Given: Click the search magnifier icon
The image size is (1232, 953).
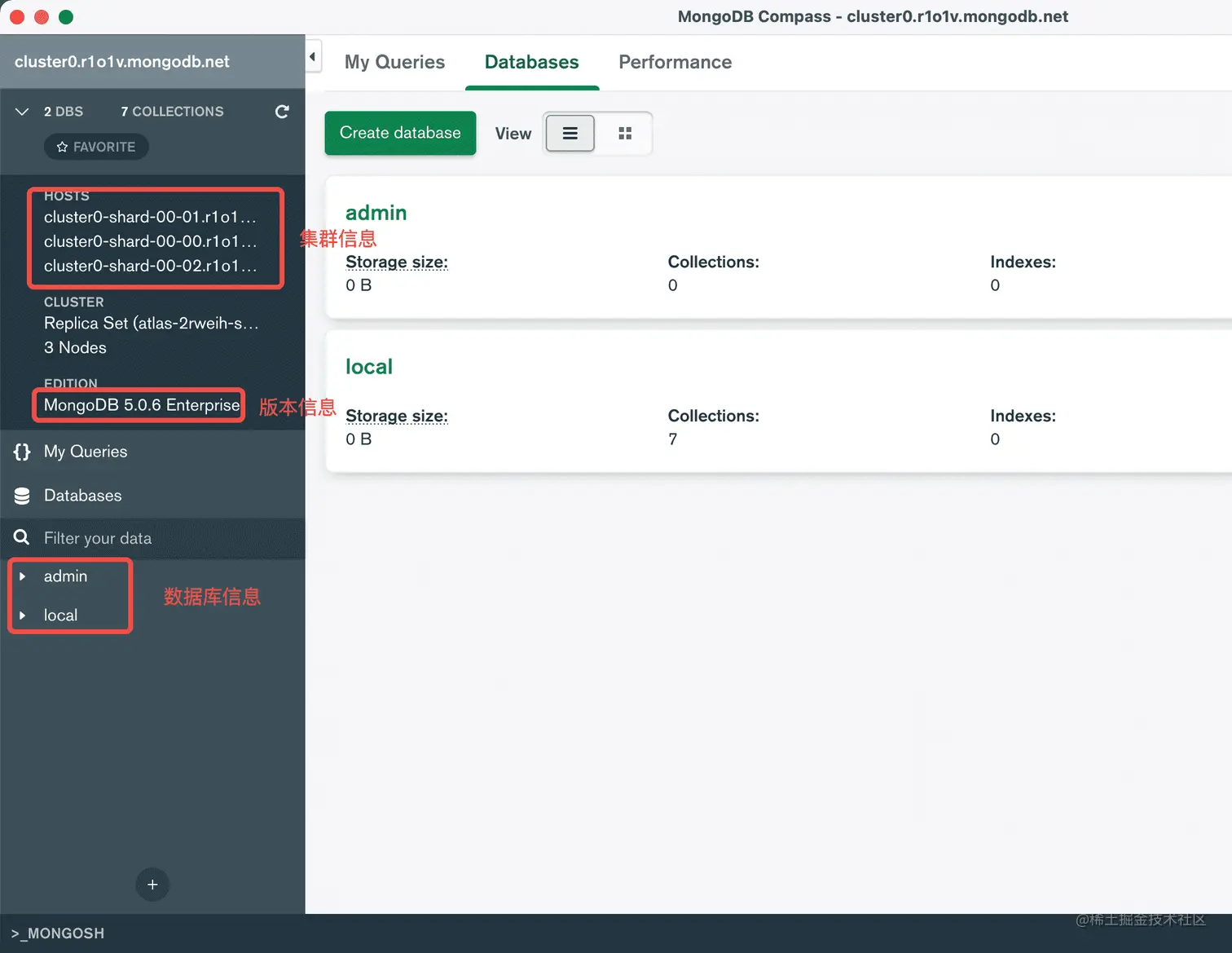Looking at the screenshot, I should point(22,538).
